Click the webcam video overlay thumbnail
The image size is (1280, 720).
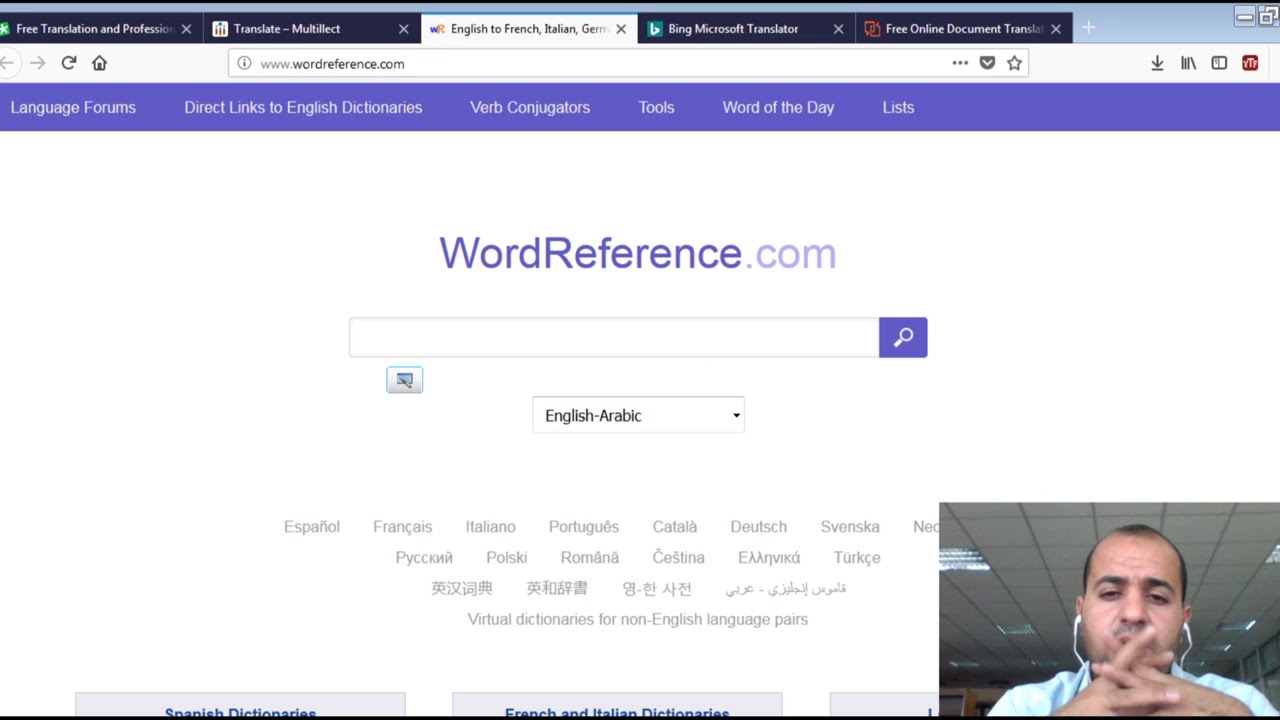point(1109,609)
